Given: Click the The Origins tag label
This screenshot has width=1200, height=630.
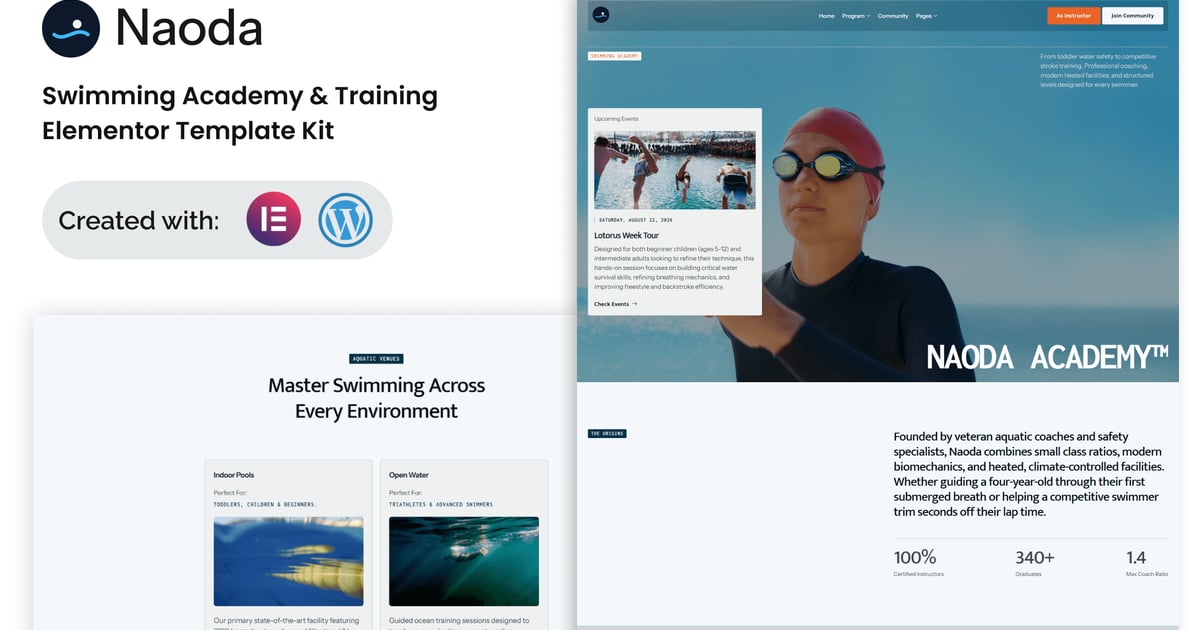Looking at the screenshot, I should [x=607, y=434].
